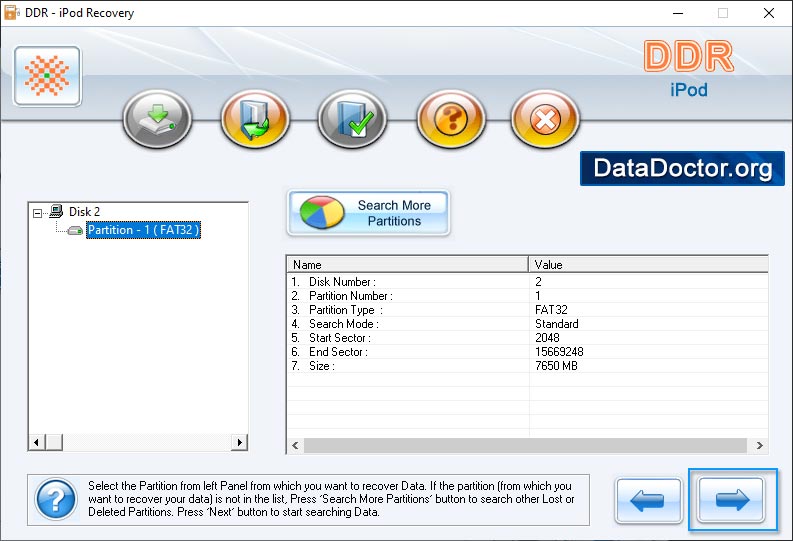
Task: Click the orange starburst logo icon
Action: click(48, 76)
